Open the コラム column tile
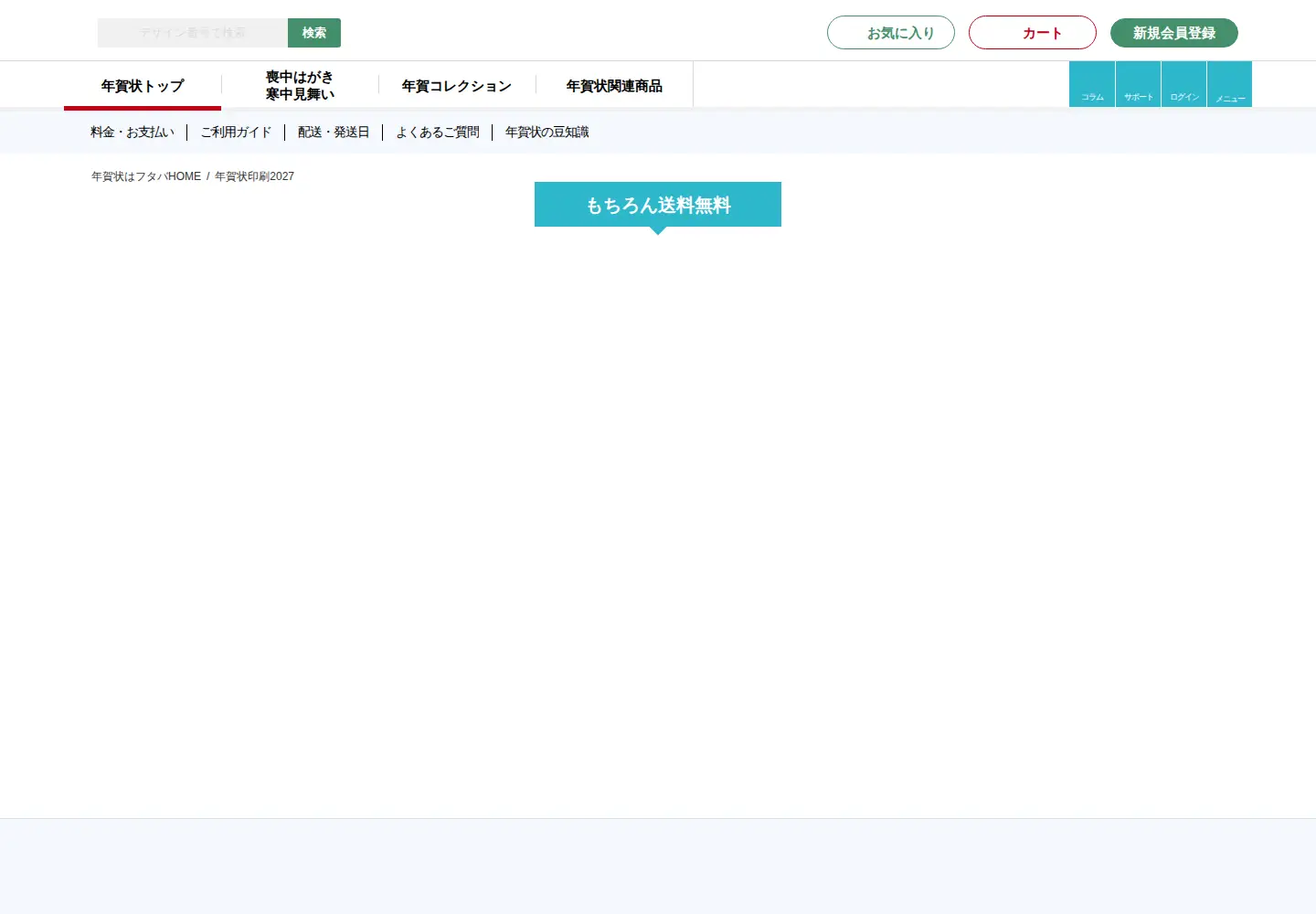 [x=1092, y=84]
